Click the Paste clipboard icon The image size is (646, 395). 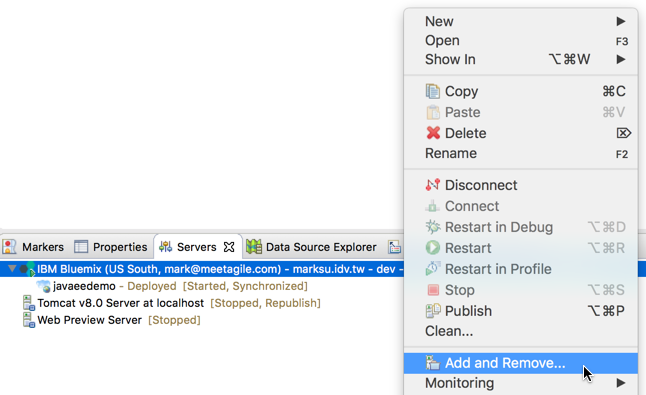433,112
